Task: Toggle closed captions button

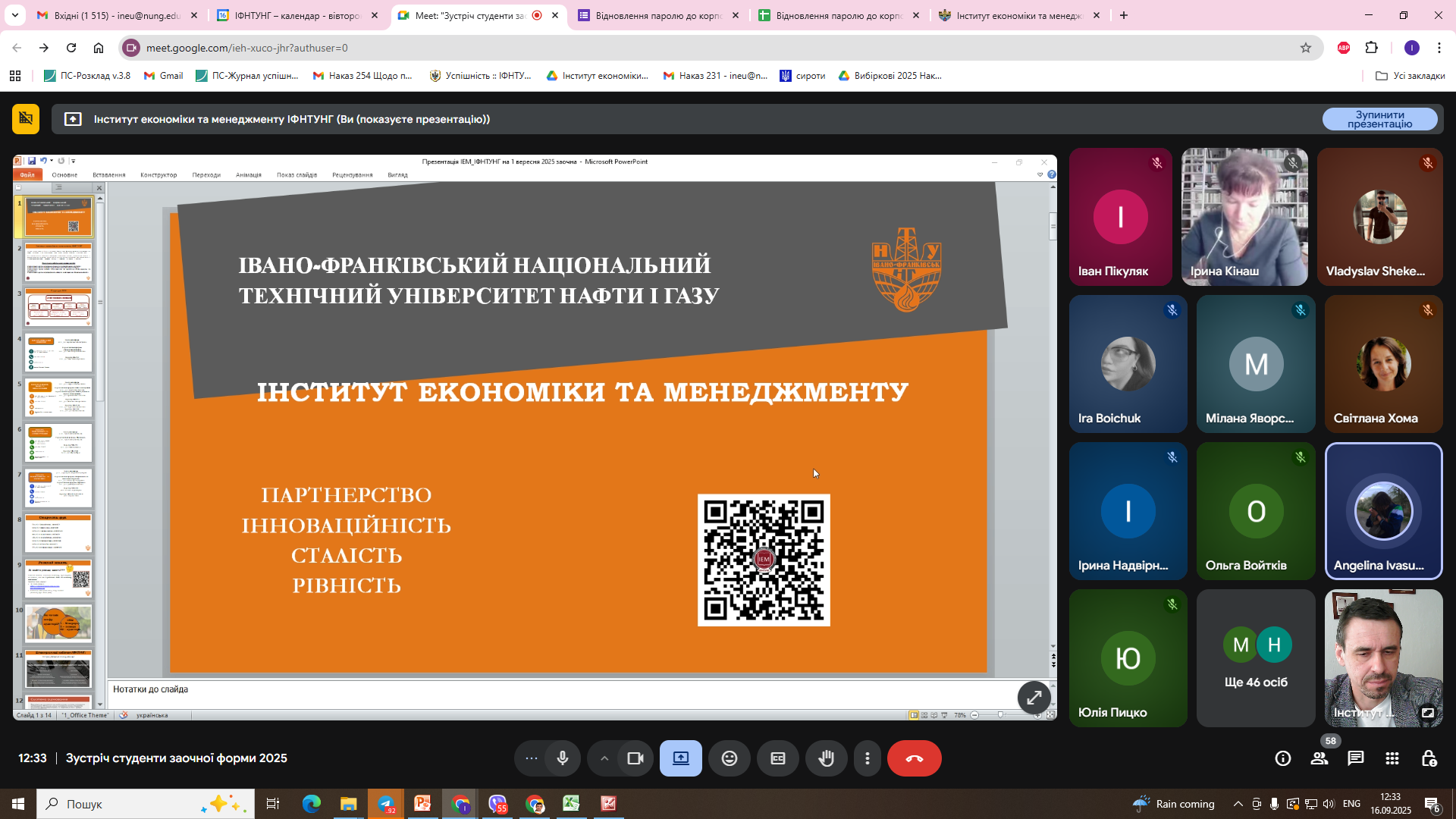Action: coord(778,758)
